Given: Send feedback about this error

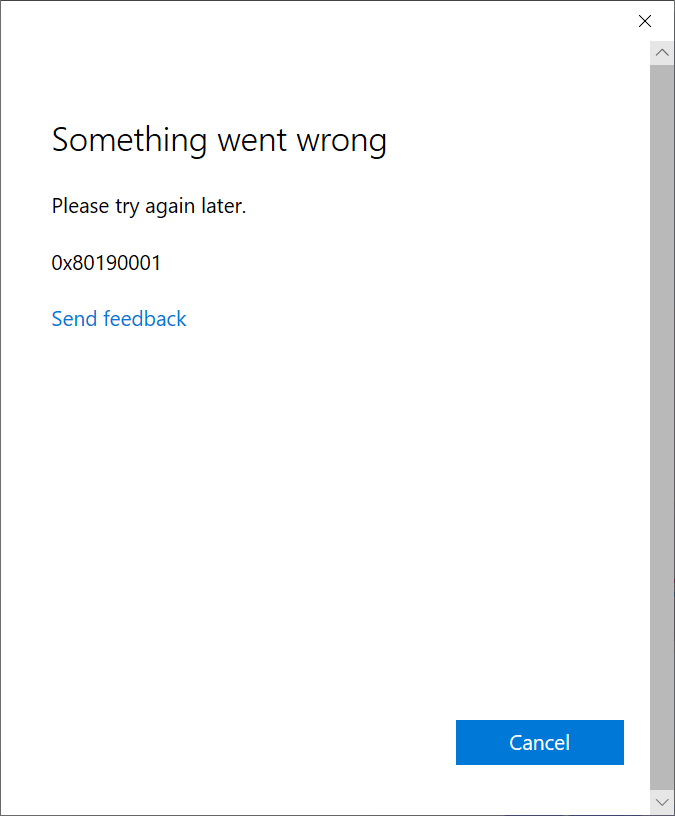Looking at the screenshot, I should click(x=119, y=318).
